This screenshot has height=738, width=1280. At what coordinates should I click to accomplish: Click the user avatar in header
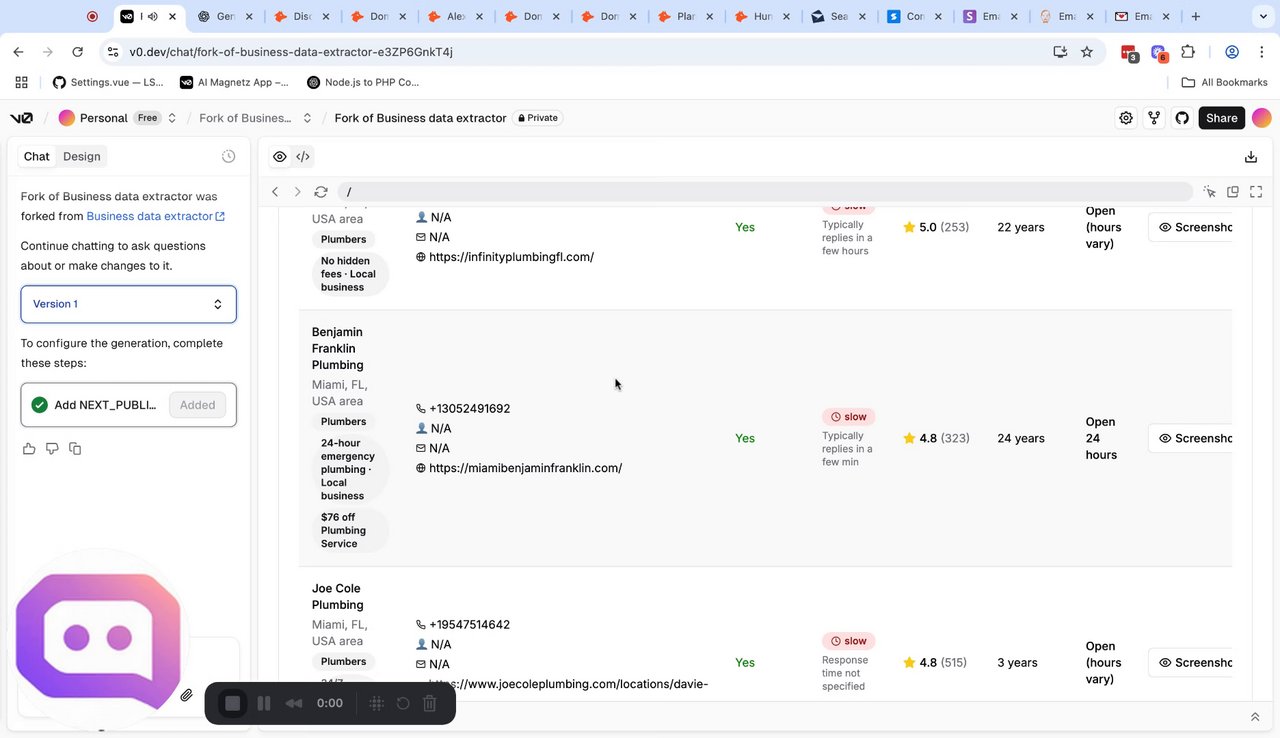point(1262,118)
